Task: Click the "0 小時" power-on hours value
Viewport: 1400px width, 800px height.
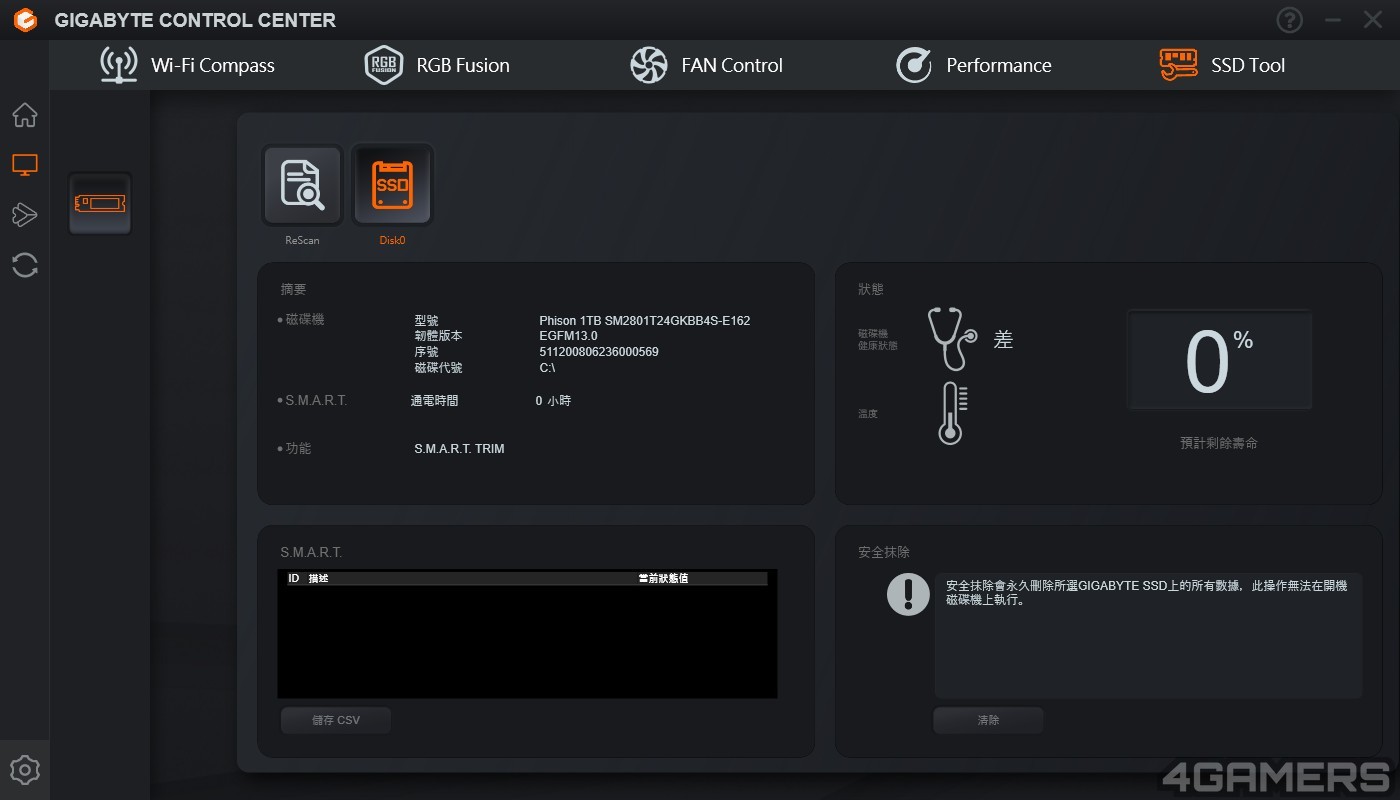Action: (554, 401)
